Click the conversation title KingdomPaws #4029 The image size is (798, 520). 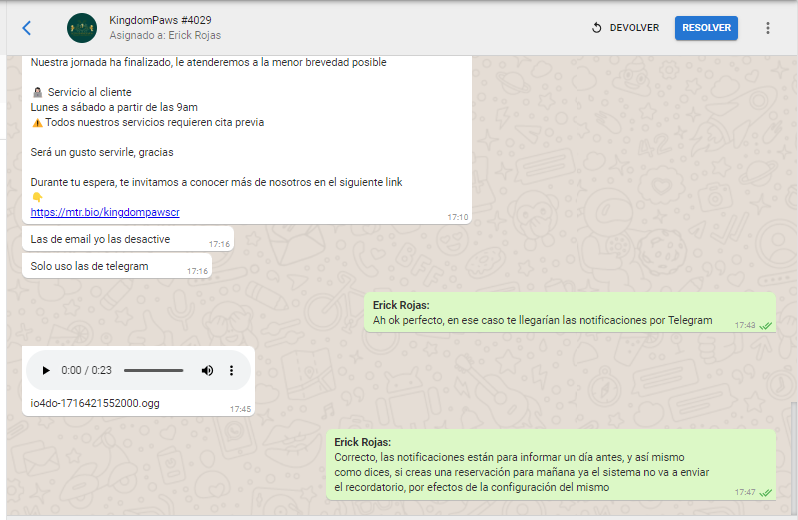click(160, 20)
